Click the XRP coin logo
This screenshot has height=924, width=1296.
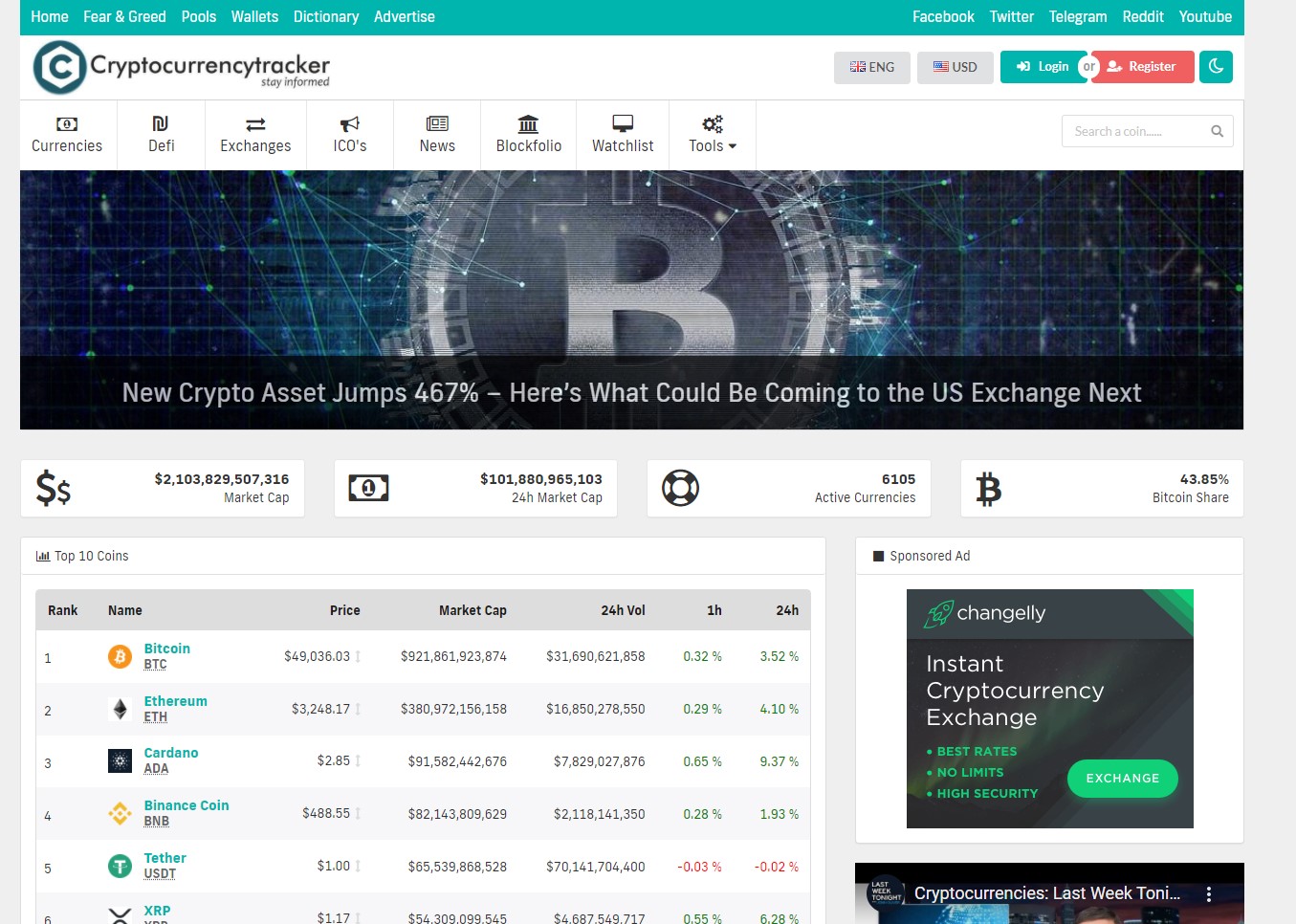click(120, 915)
